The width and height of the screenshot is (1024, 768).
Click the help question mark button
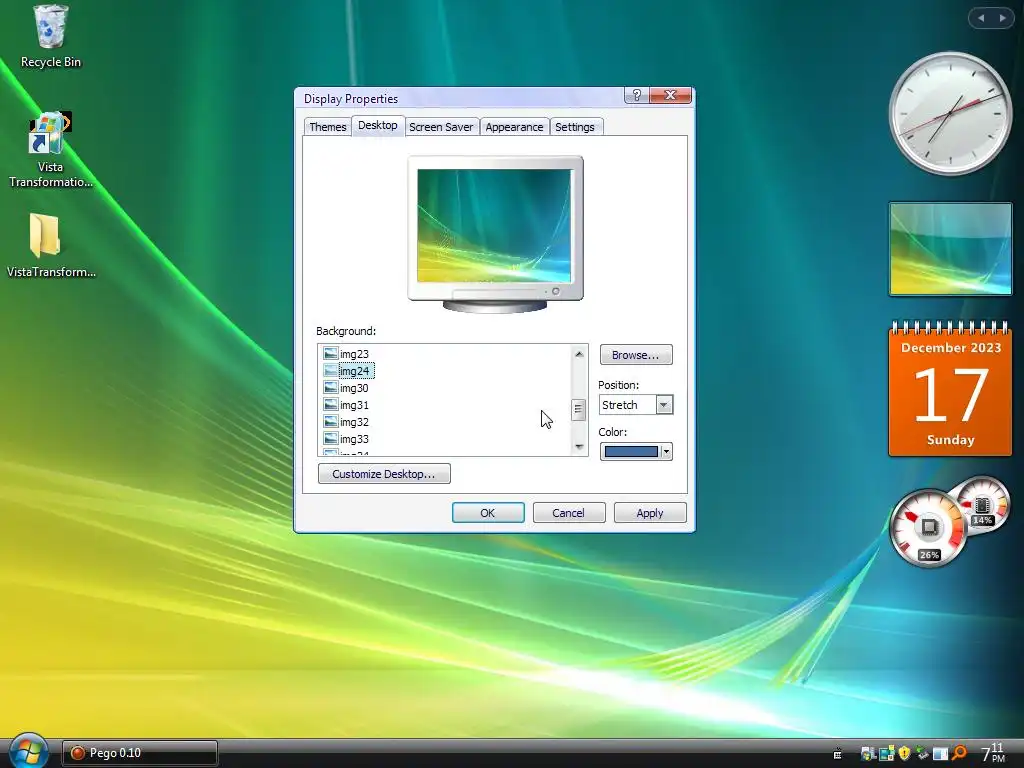point(637,95)
